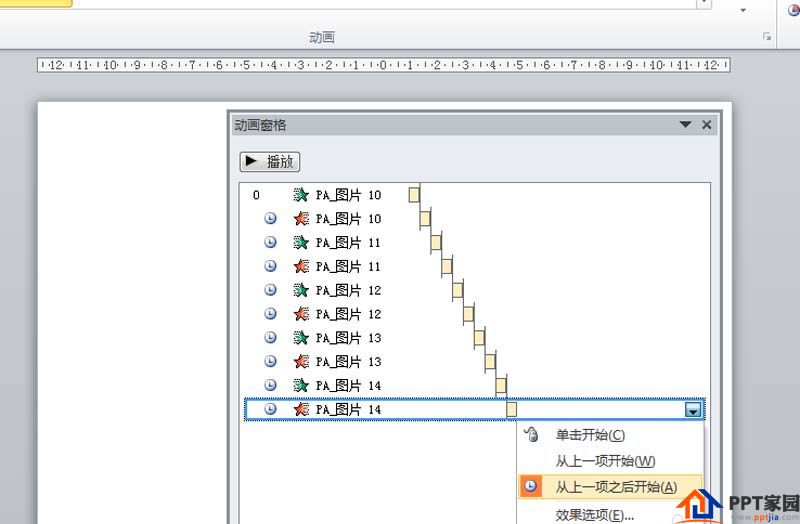Click timeline bar of green-star PA_图片 11

(436, 242)
